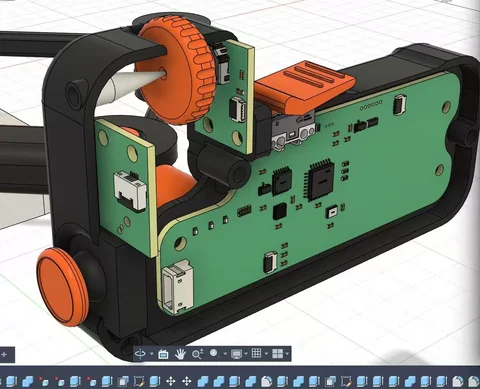Expand the zoom window options arrow
The image size is (480, 389).
[x=225, y=354]
